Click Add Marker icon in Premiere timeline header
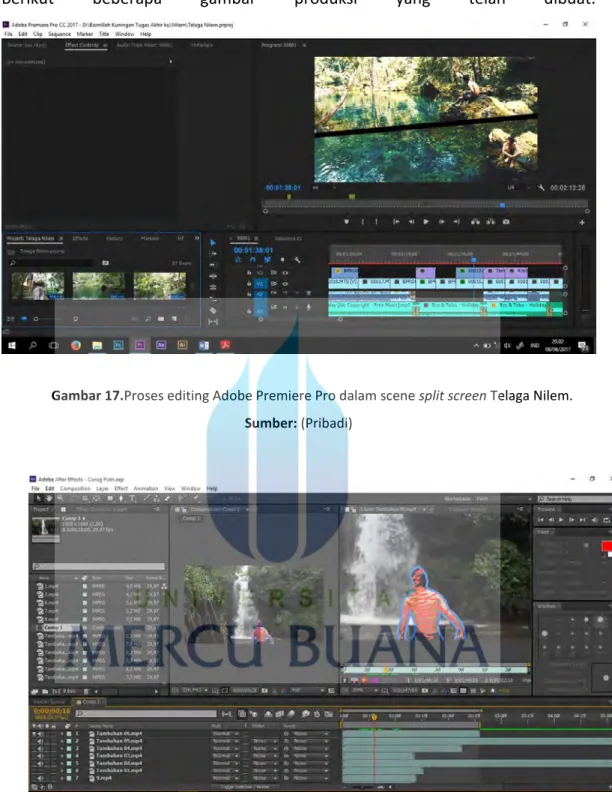The height and width of the screenshot is (792, 612). point(282,260)
